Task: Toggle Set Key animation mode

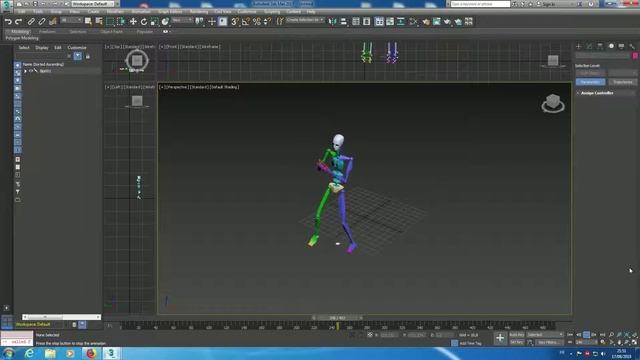Action: click(x=516, y=342)
